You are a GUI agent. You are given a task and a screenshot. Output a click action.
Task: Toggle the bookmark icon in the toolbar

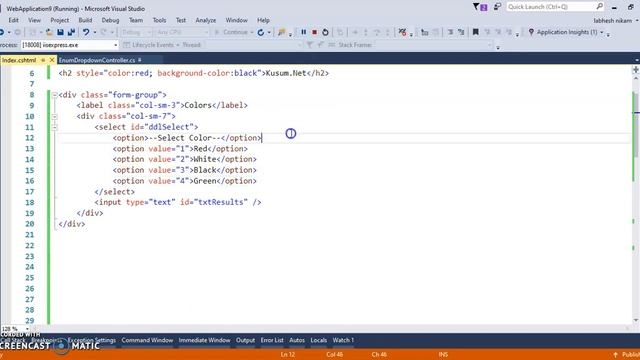476,32
